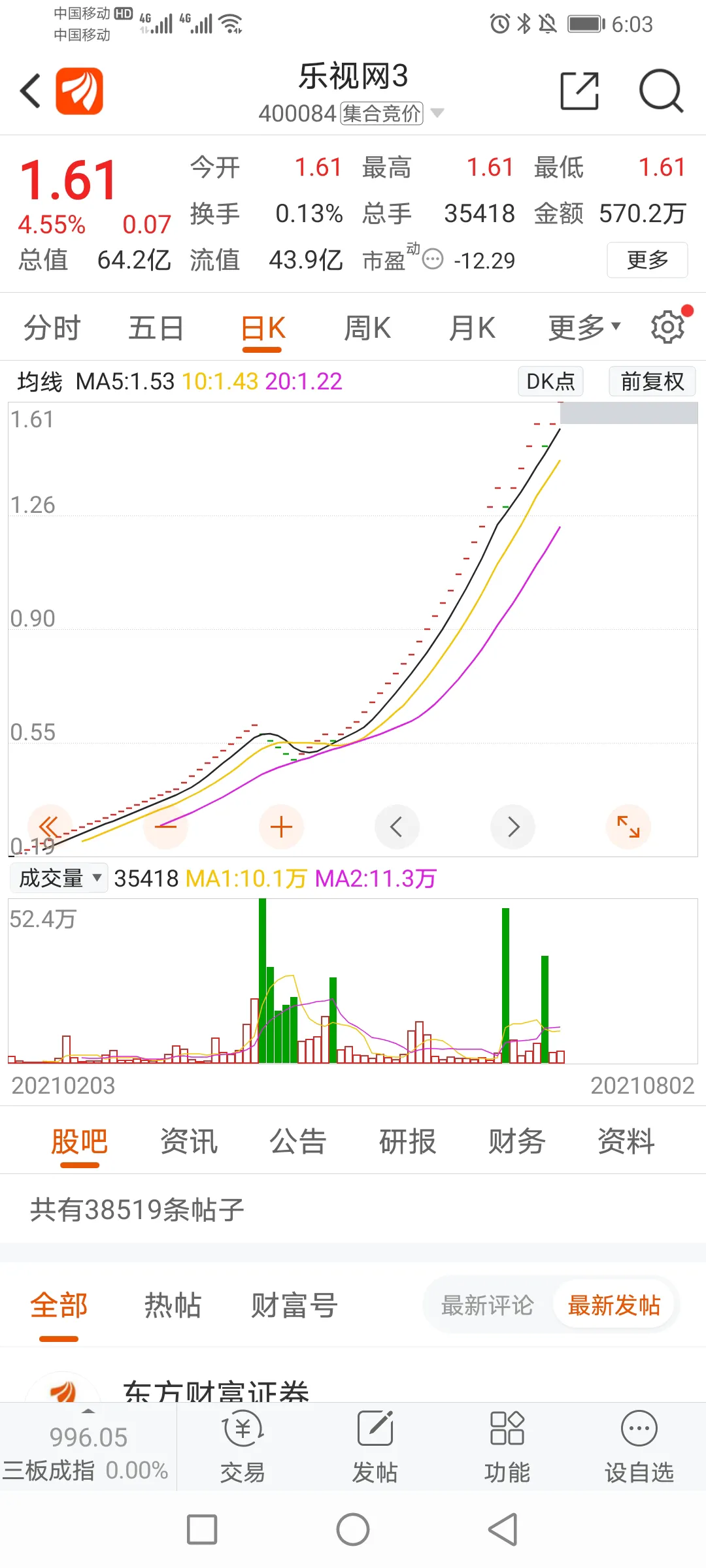This screenshot has width=706, height=1568.
Task: Tap the 共有38519条帖子 count
Action: (x=137, y=1209)
